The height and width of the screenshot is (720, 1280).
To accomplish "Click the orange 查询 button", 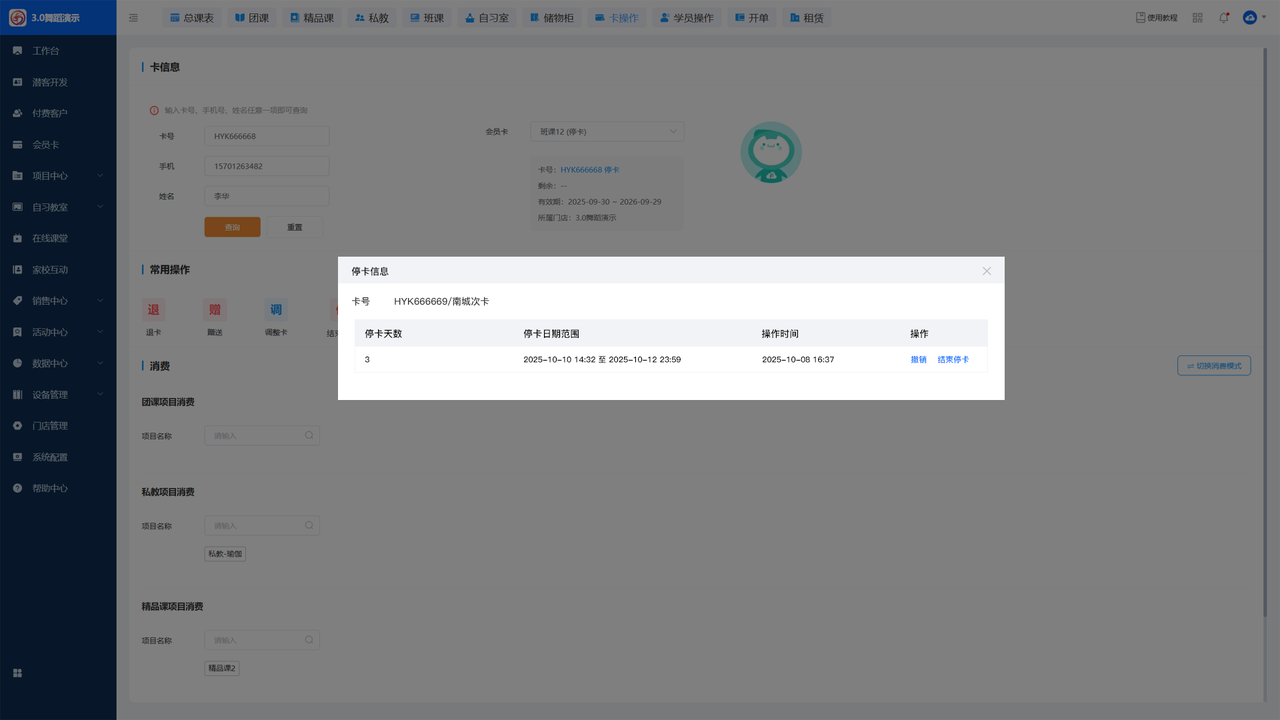I will [x=232, y=227].
